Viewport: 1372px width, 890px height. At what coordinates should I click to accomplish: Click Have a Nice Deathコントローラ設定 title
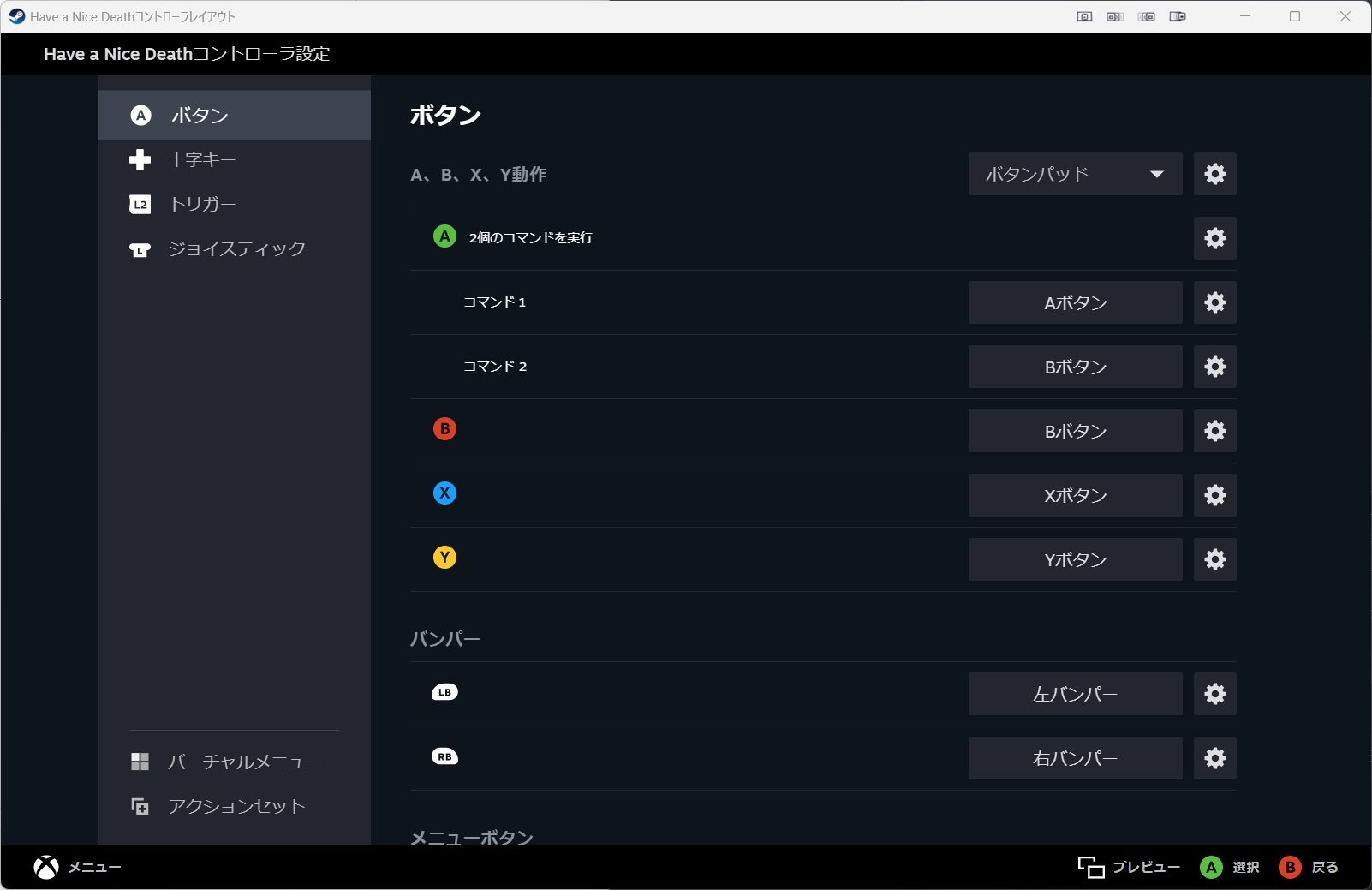[x=187, y=54]
